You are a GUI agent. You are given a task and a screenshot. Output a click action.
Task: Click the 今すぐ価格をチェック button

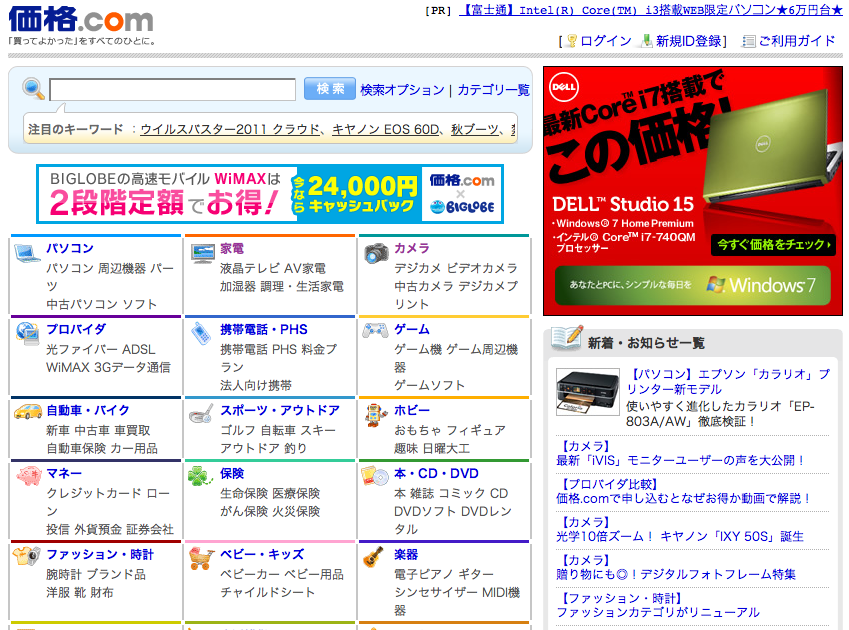coord(773,245)
